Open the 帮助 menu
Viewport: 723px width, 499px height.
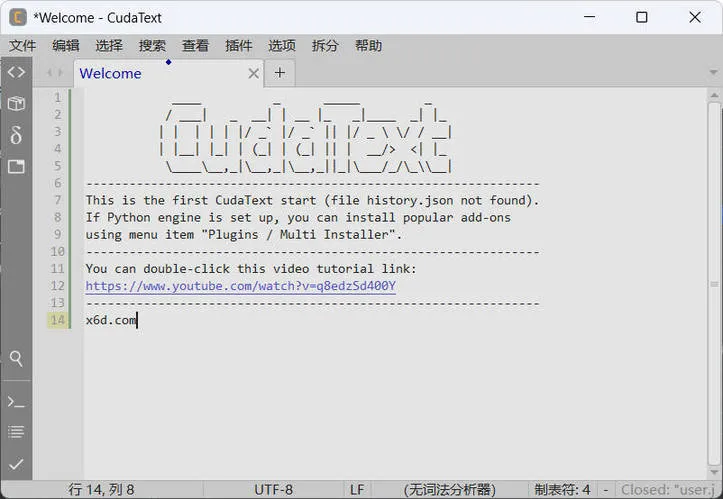coord(368,46)
